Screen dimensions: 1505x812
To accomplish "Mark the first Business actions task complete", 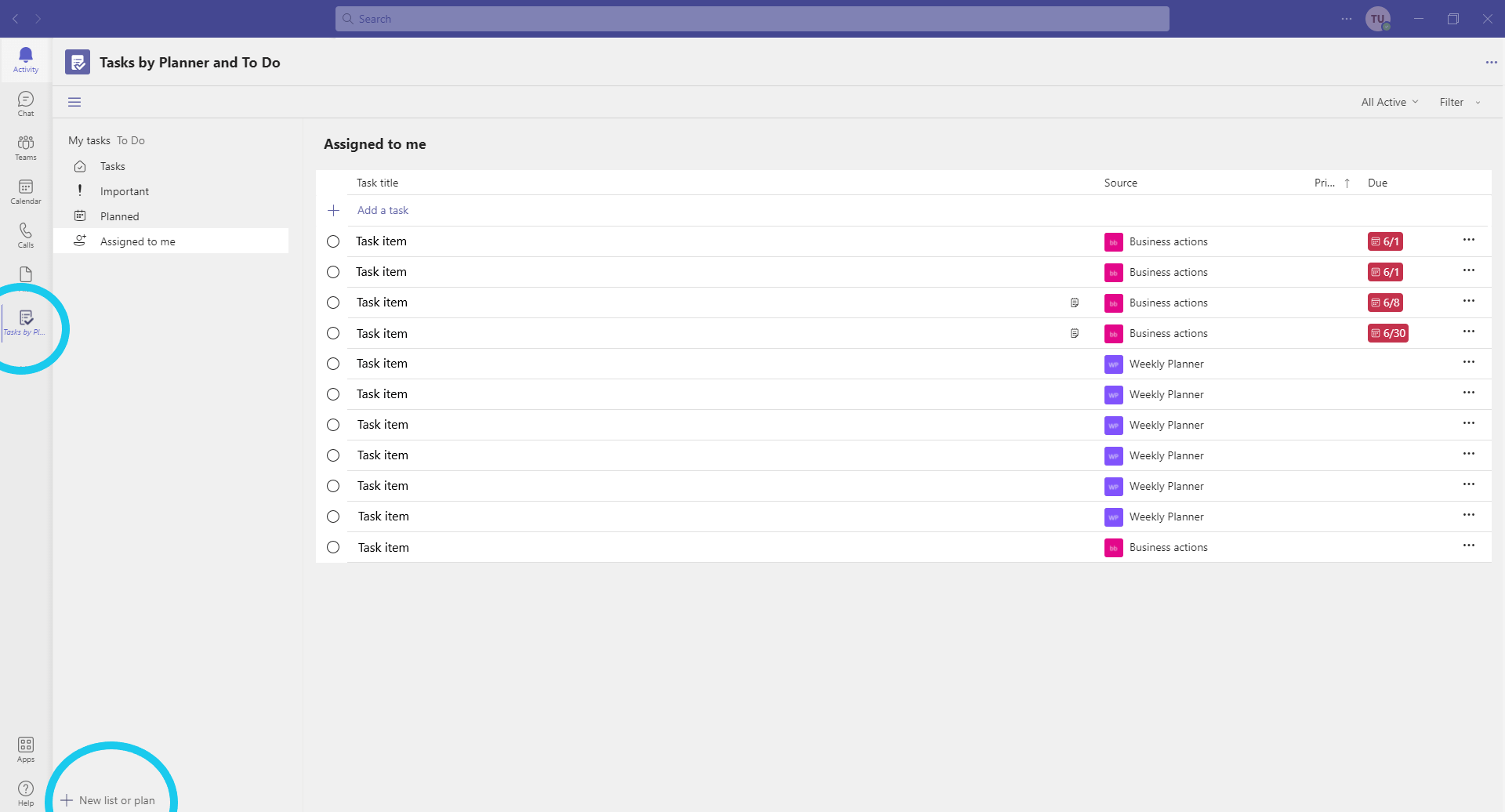I will pos(333,241).
